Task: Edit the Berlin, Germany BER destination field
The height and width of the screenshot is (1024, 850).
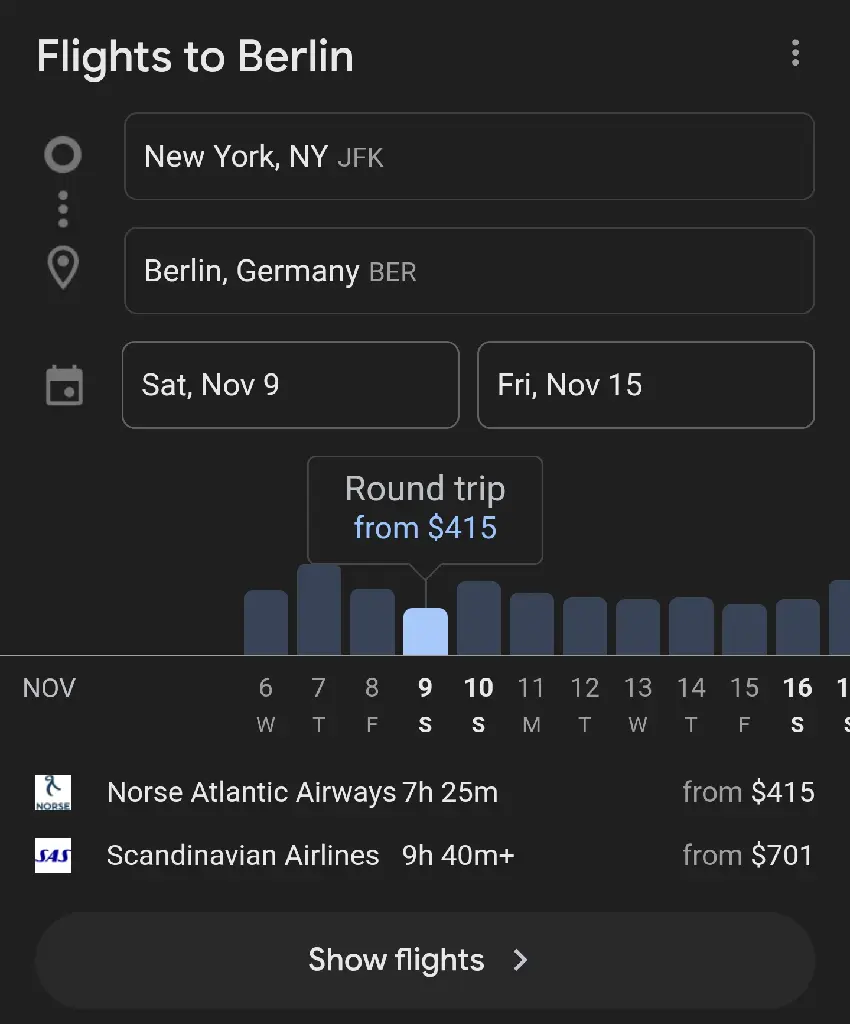Action: point(469,270)
